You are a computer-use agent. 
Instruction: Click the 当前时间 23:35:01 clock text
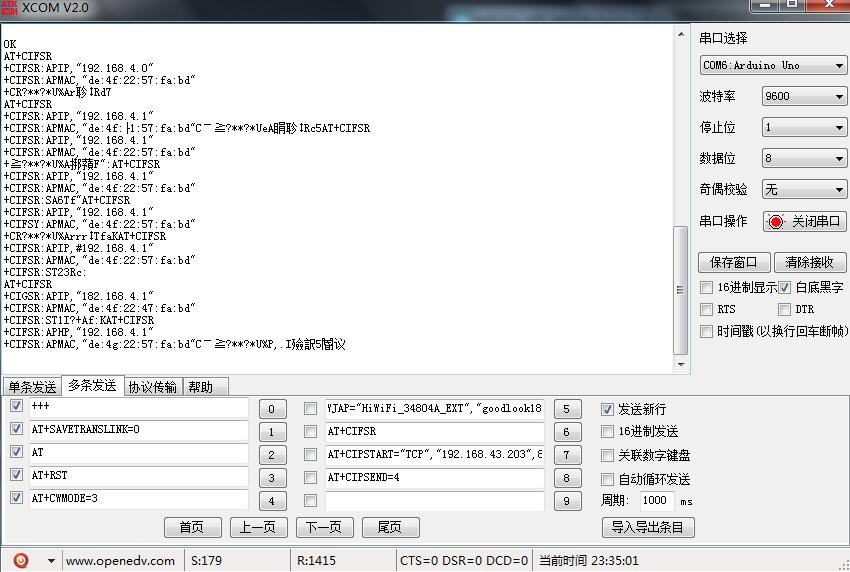point(589,561)
